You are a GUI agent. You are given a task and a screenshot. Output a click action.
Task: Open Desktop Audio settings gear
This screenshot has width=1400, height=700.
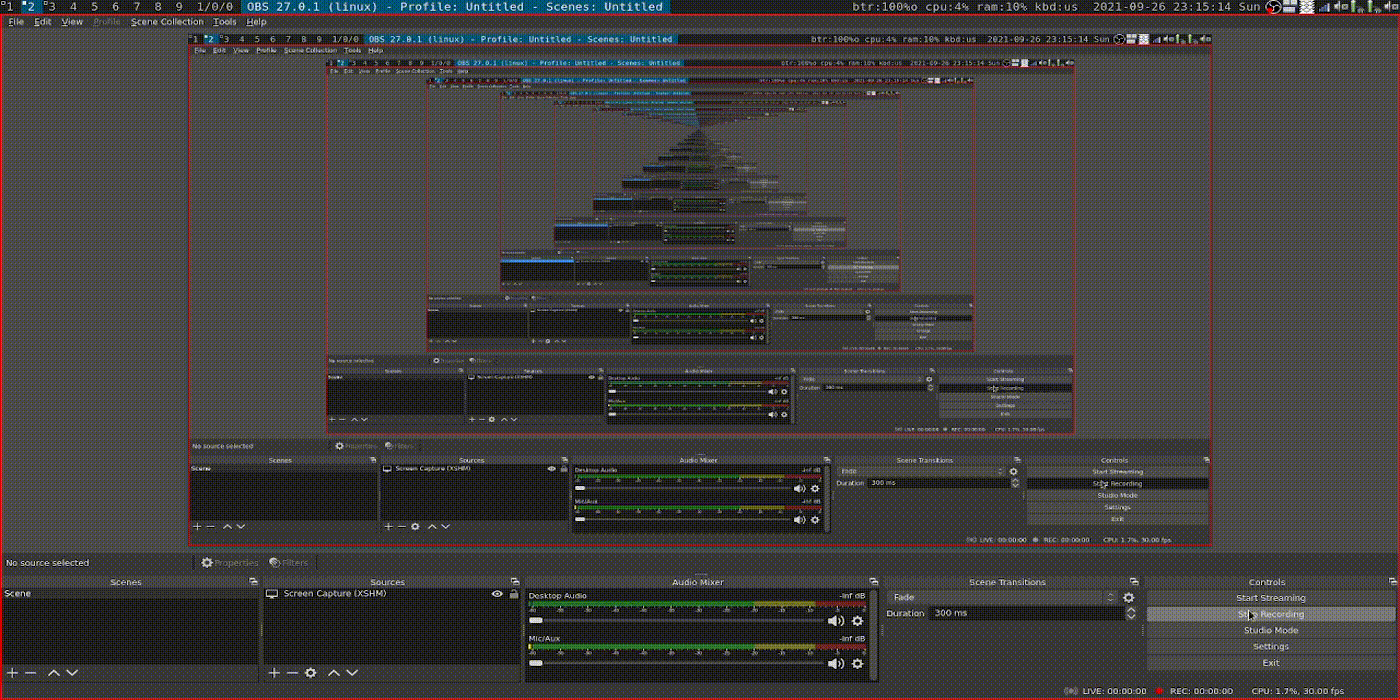(857, 621)
